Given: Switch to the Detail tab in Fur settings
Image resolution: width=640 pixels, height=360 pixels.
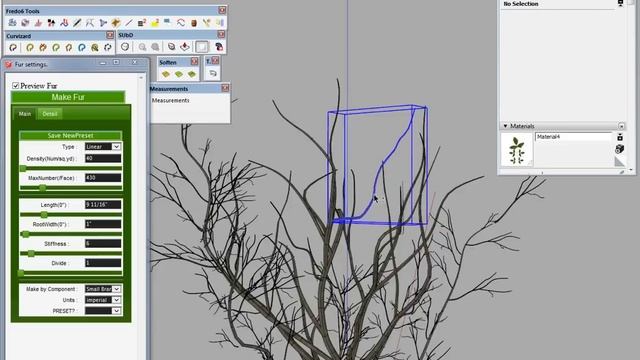Looking at the screenshot, I should tap(50, 114).
